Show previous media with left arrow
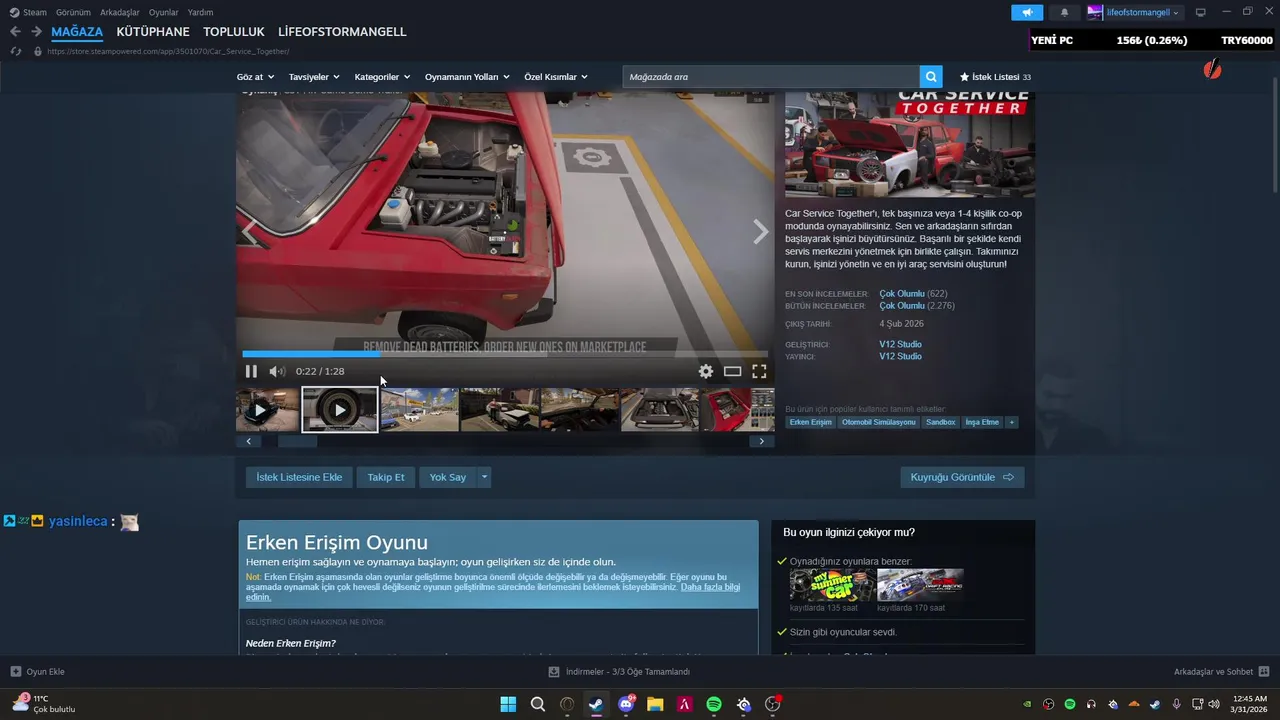 click(250, 232)
